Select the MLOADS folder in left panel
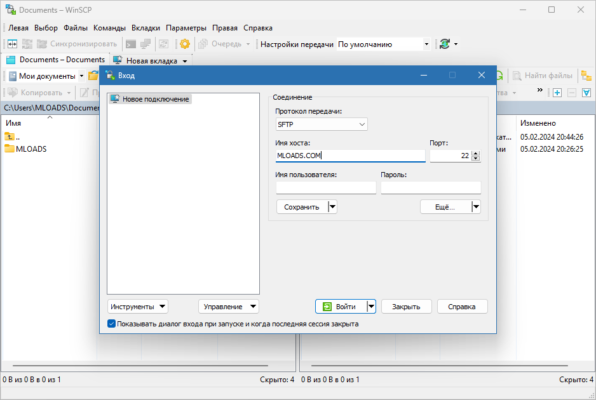 pyautogui.click(x=26, y=149)
